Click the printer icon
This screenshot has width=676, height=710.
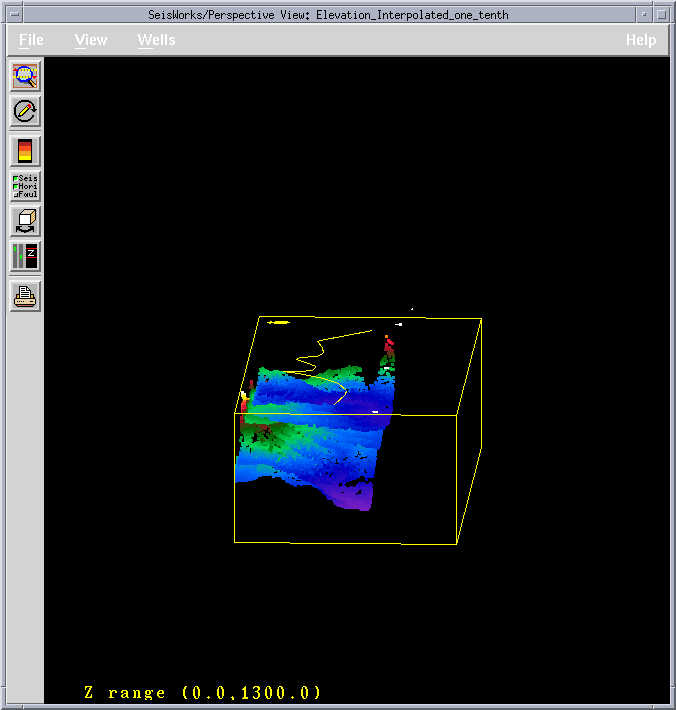tap(25, 296)
